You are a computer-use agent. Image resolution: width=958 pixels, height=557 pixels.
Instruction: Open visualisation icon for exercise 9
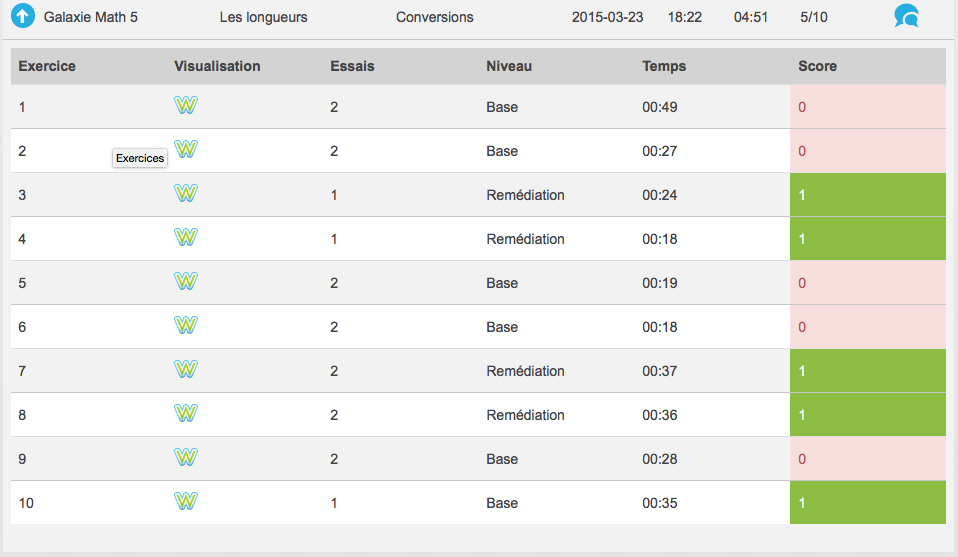186,457
